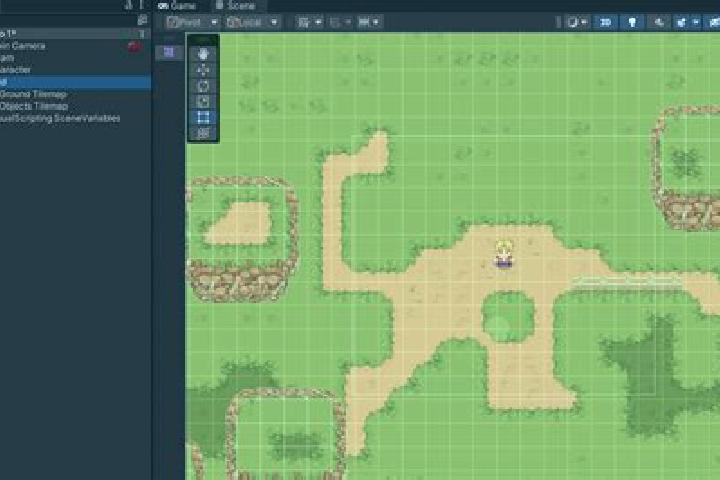Screen dimensions: 720x480
Task: Select Main Camera in hierarchy
Action: tap(22, 46)
